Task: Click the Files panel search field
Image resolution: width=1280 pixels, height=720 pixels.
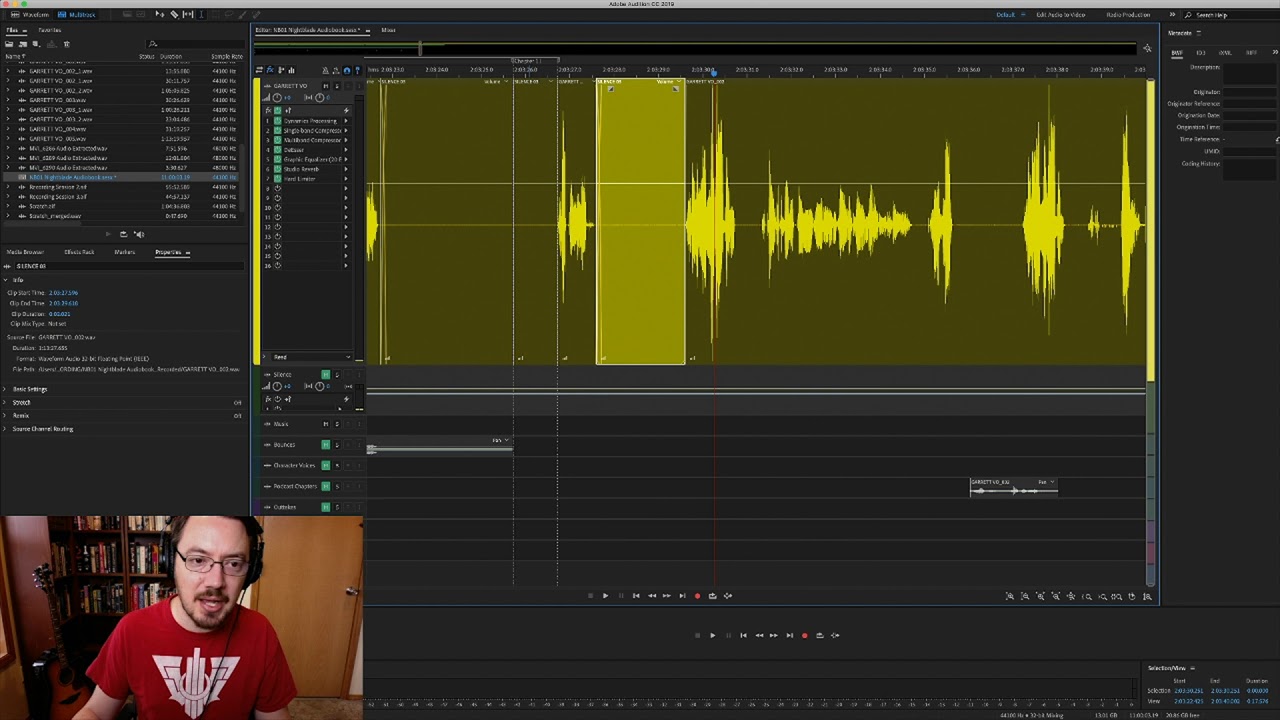Action: pos(195,44)
